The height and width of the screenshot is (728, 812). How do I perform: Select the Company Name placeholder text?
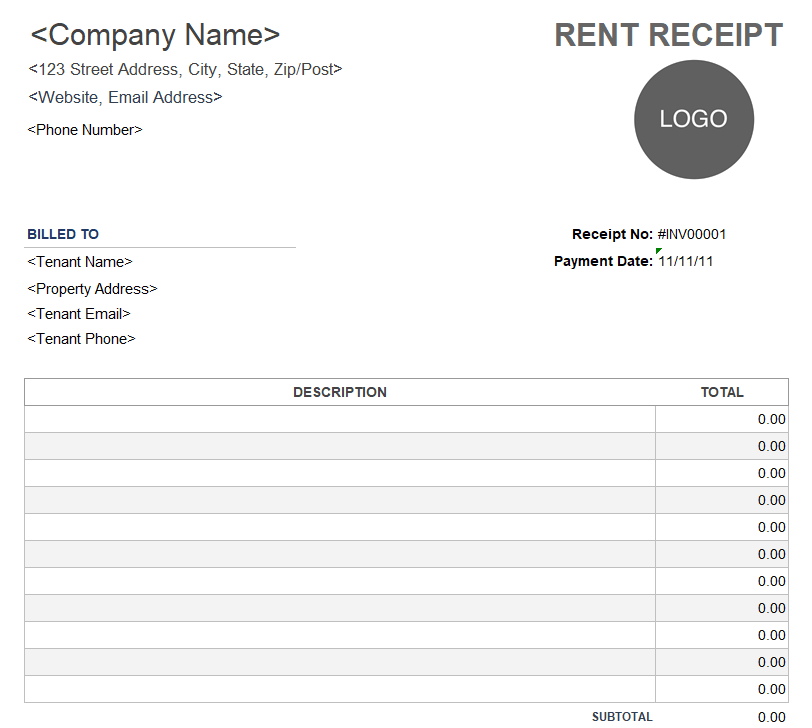[x=155, y=35]
